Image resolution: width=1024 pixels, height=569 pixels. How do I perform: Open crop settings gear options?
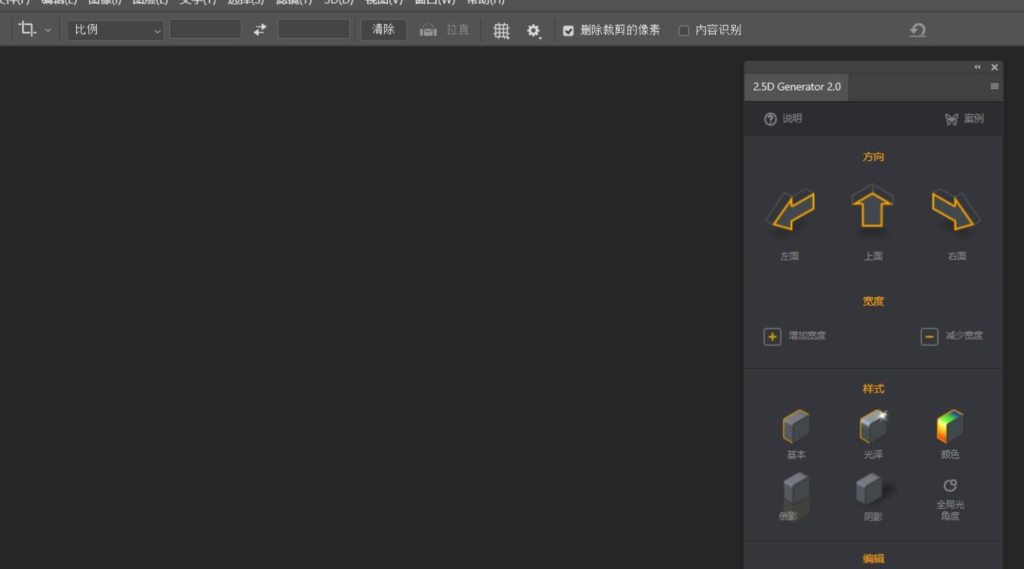coord(534,31)
